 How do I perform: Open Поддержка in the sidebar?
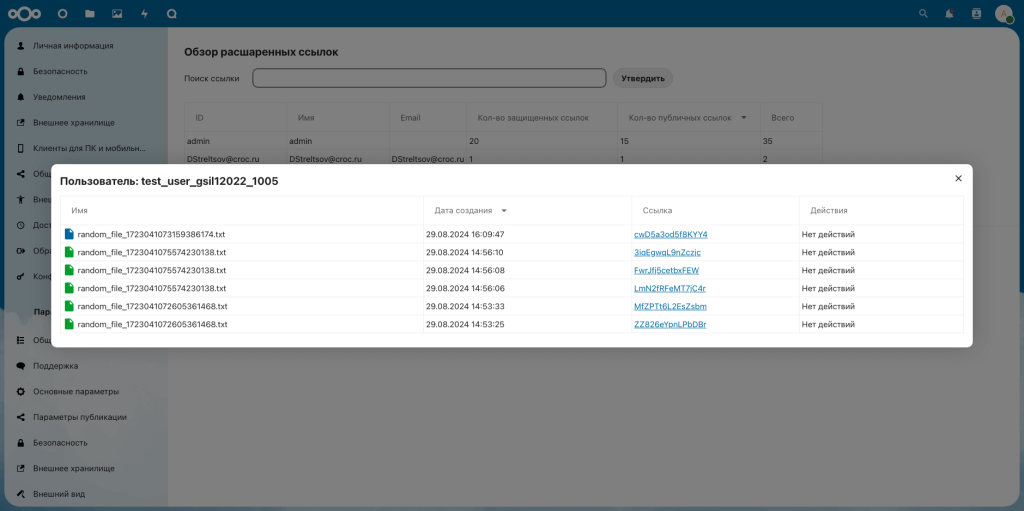point(55,366)
